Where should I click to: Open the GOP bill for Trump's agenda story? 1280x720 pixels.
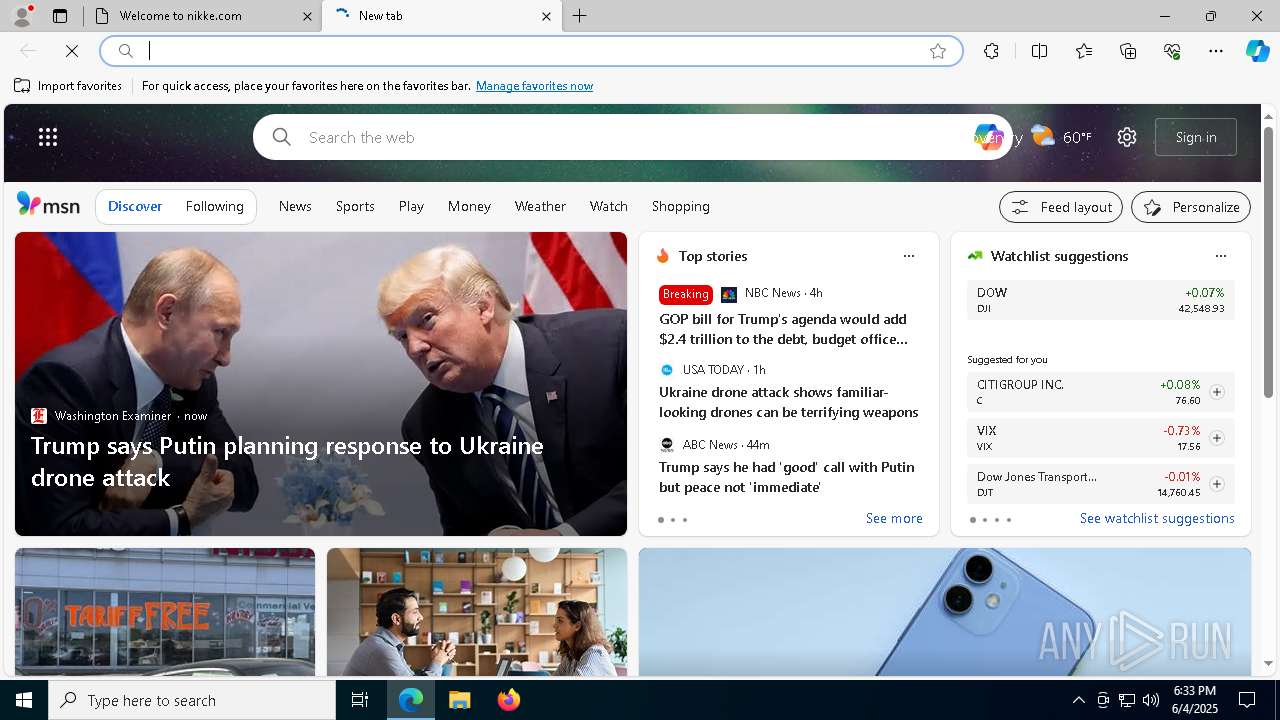coord(783,329)
